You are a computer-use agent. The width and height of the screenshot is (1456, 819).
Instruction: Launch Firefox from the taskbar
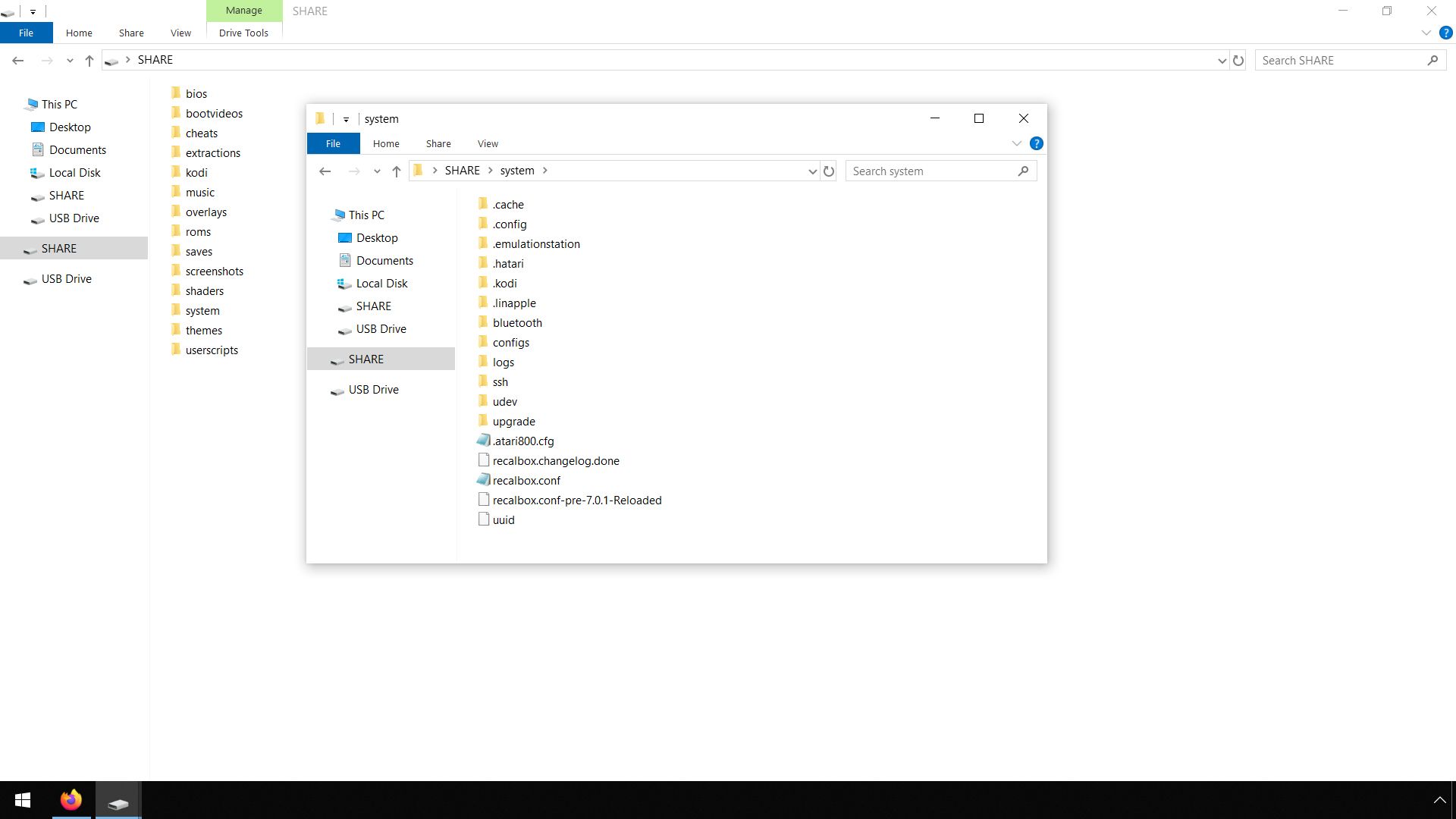tap(71, 800)
